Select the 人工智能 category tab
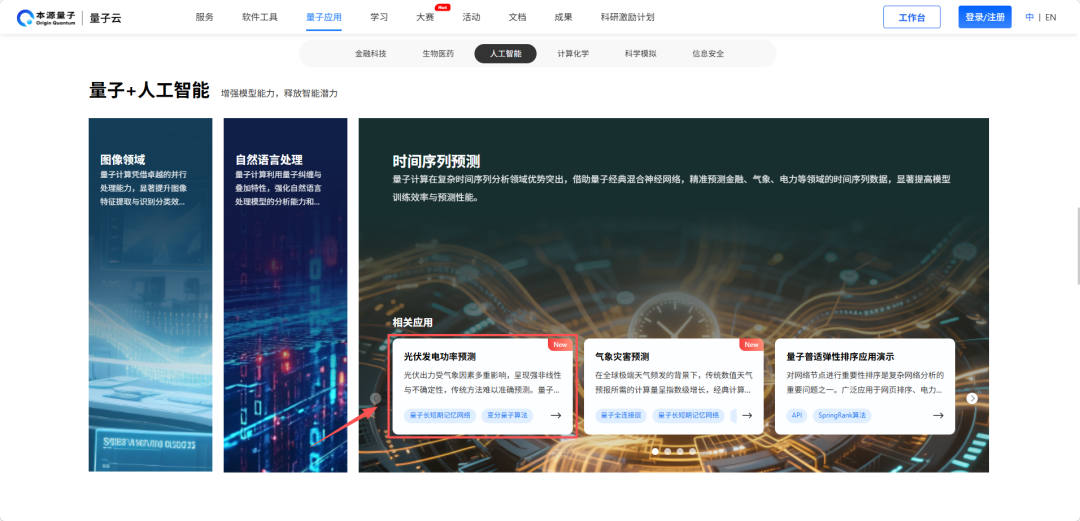The image size is (1080, 521). pyautogui.click(x=506, y=53)
